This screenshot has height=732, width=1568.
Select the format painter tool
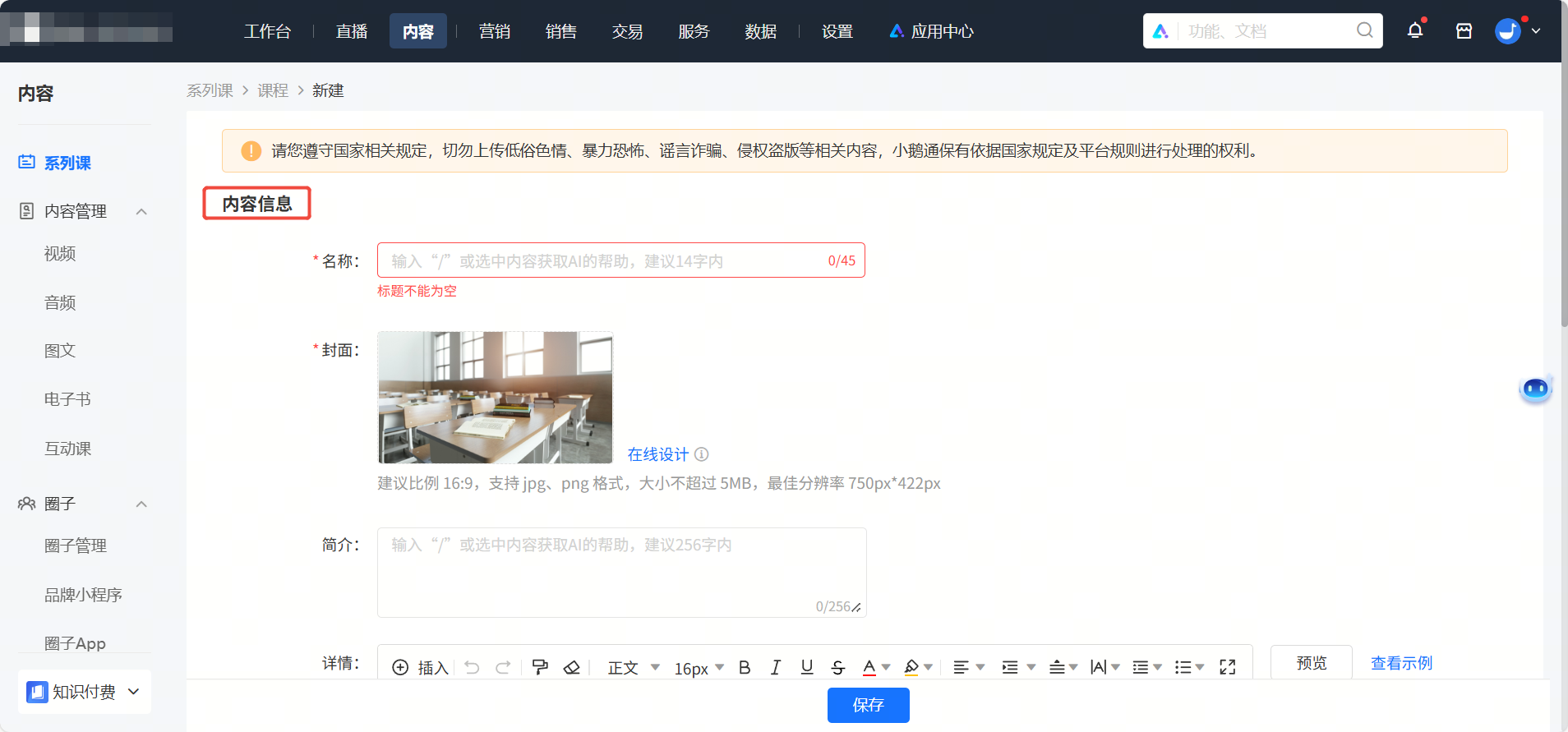click(x=540, y=667)
